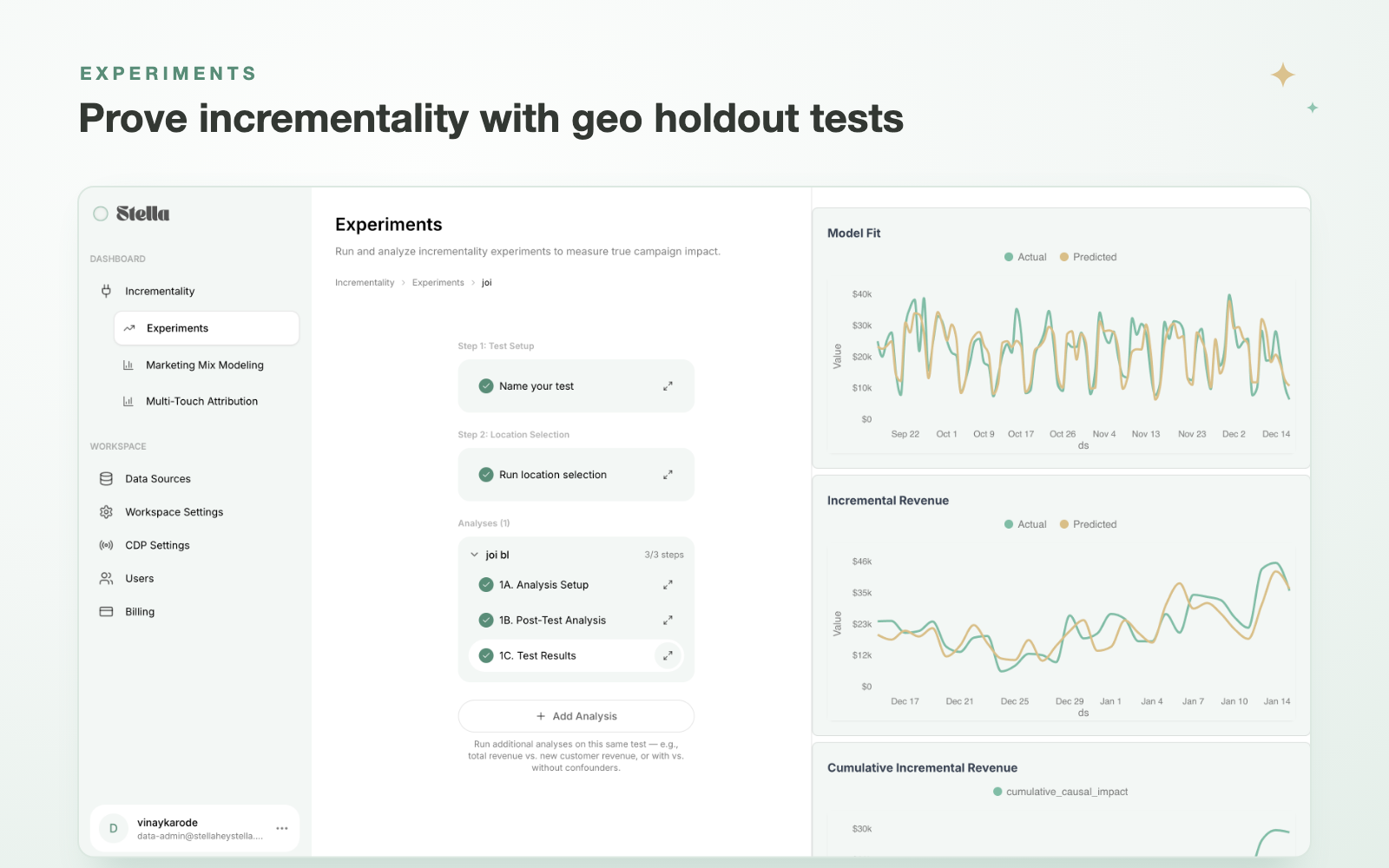Click the Workspace Settings gear icon

(x=106, y=512)
